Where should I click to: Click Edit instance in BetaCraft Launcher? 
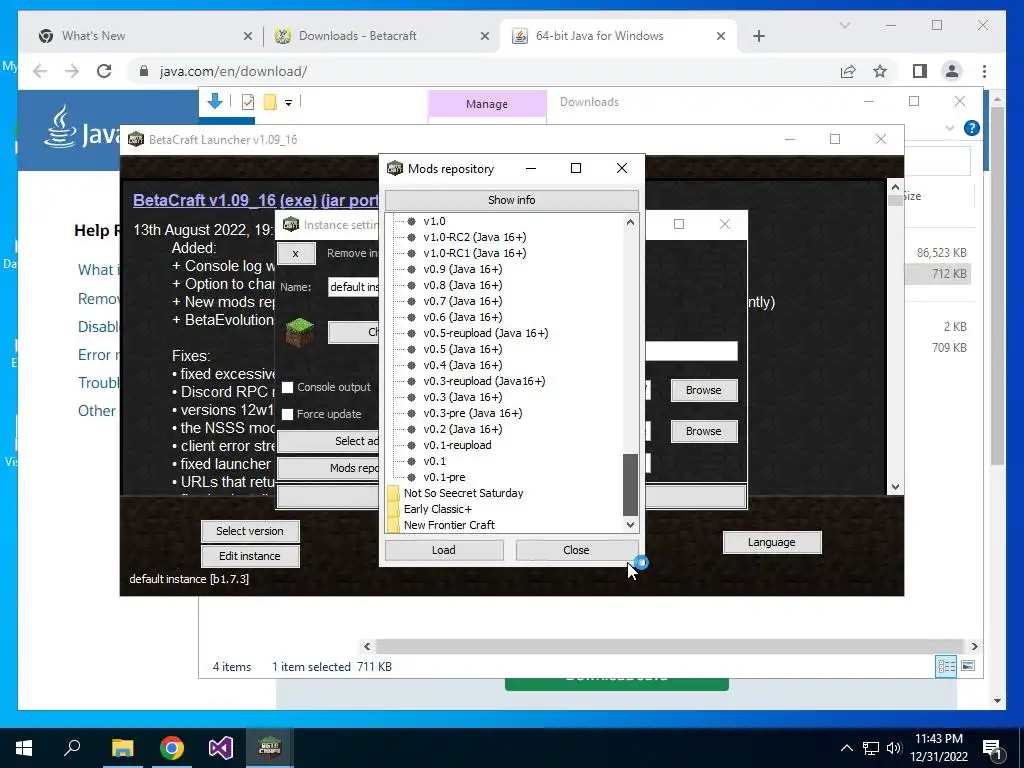point(249,556)
